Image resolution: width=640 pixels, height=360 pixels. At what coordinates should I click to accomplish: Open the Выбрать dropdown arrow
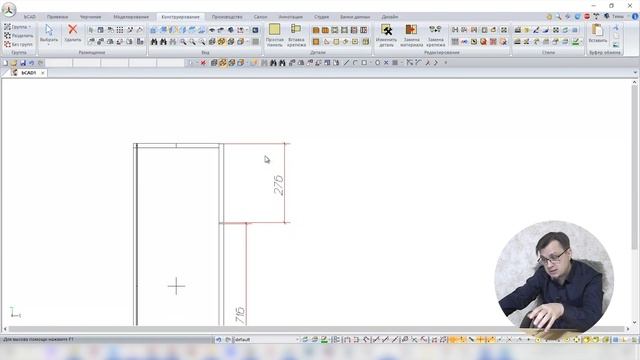(49, 44)
